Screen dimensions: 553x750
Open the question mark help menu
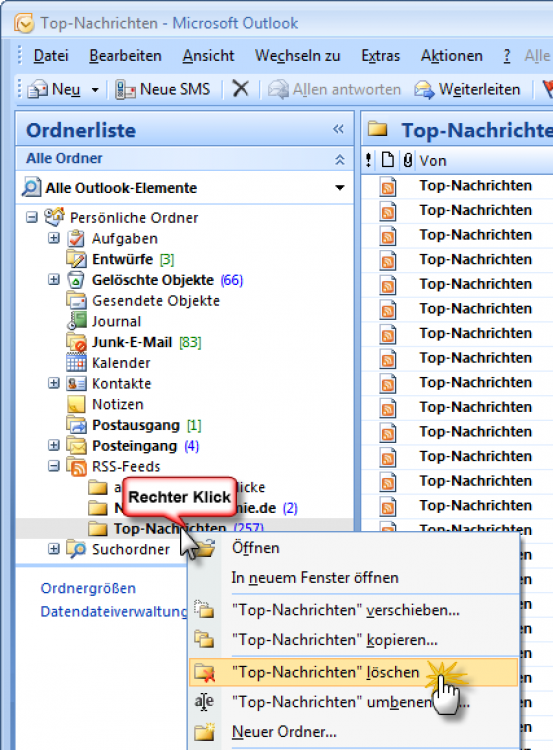[x=507, y=56]
